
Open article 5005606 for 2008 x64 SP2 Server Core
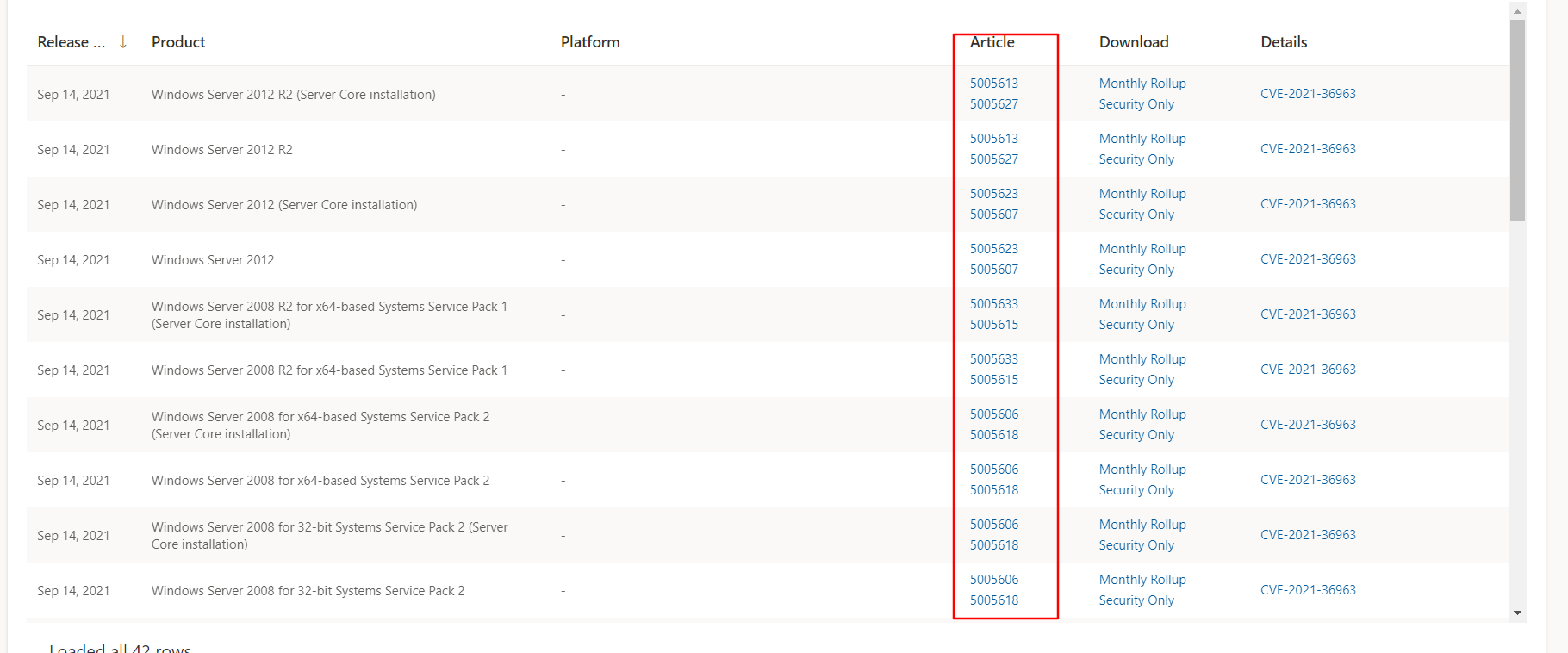point(994,414)
